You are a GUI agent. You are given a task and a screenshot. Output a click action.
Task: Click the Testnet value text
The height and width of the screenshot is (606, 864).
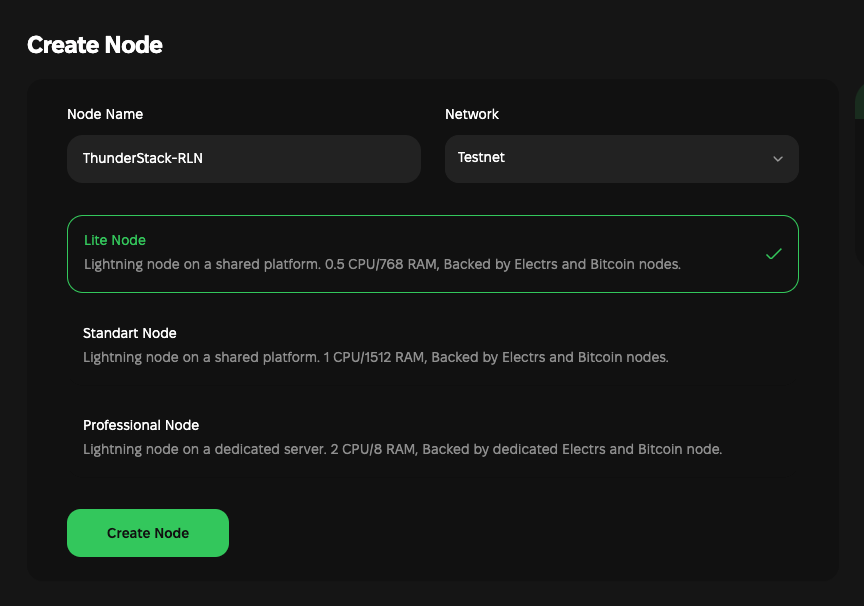coord(481,158)
